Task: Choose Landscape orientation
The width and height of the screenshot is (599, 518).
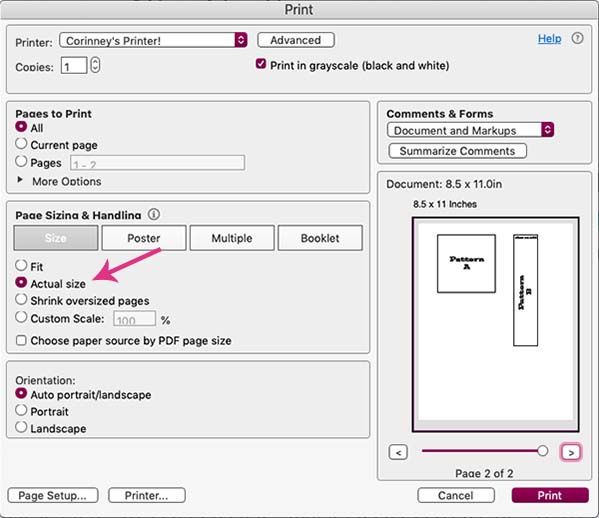Action: tap(21, 427)
